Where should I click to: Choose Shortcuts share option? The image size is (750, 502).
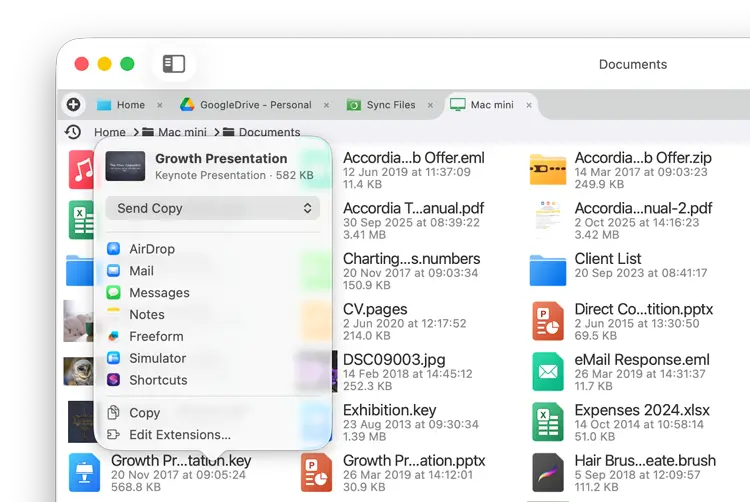[x=158, y=380]
